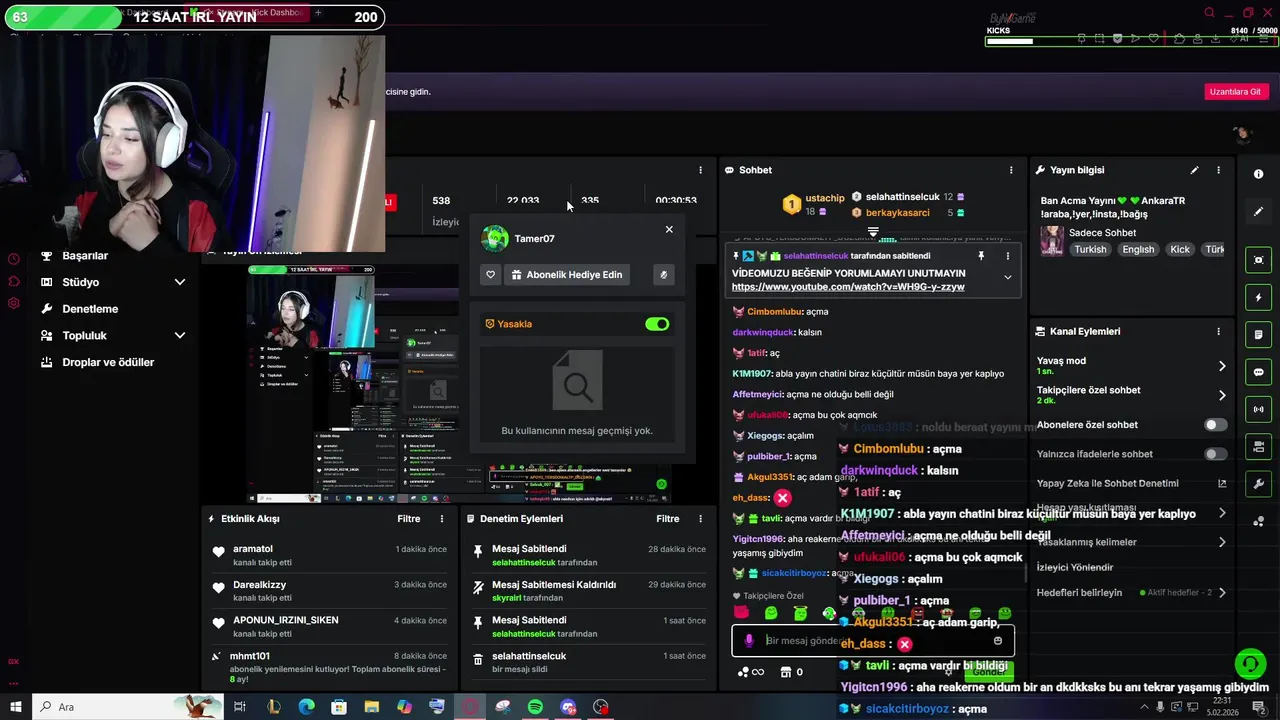Click Abonelik Hediye Edin button
This screenshot has height=720, width=1280.
(567, 275)
